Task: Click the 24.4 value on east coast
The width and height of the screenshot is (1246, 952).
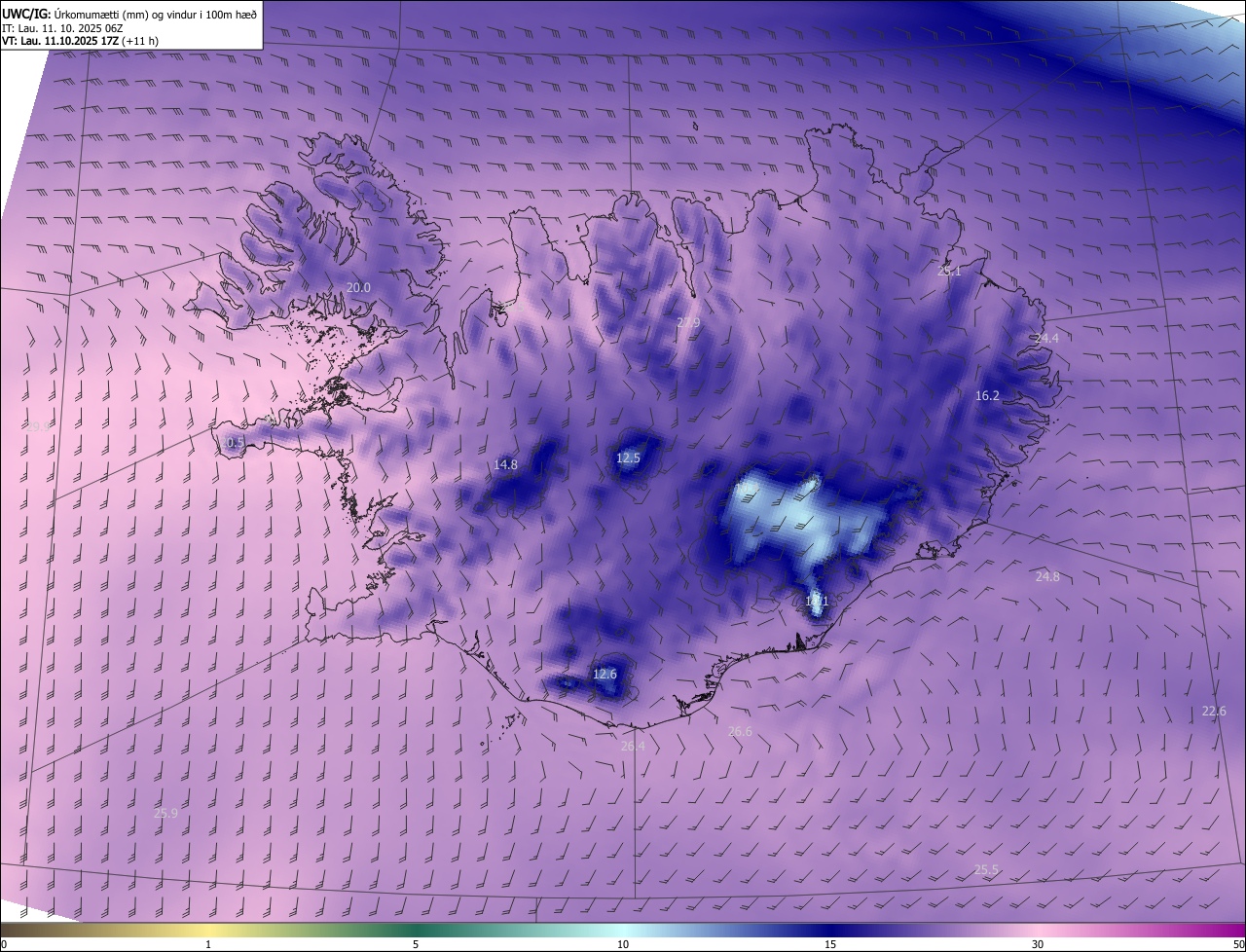Action: 1046,338
